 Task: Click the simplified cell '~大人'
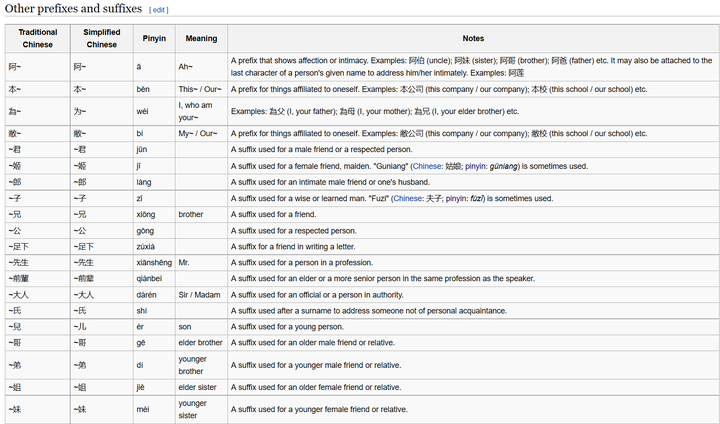(101, 295)
